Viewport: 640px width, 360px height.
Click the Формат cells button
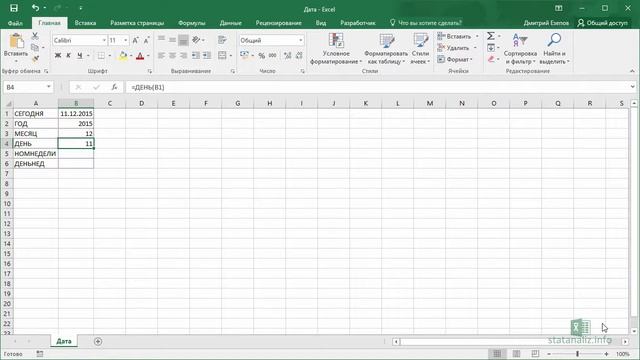pyautogui.click(x=455, y=59)
